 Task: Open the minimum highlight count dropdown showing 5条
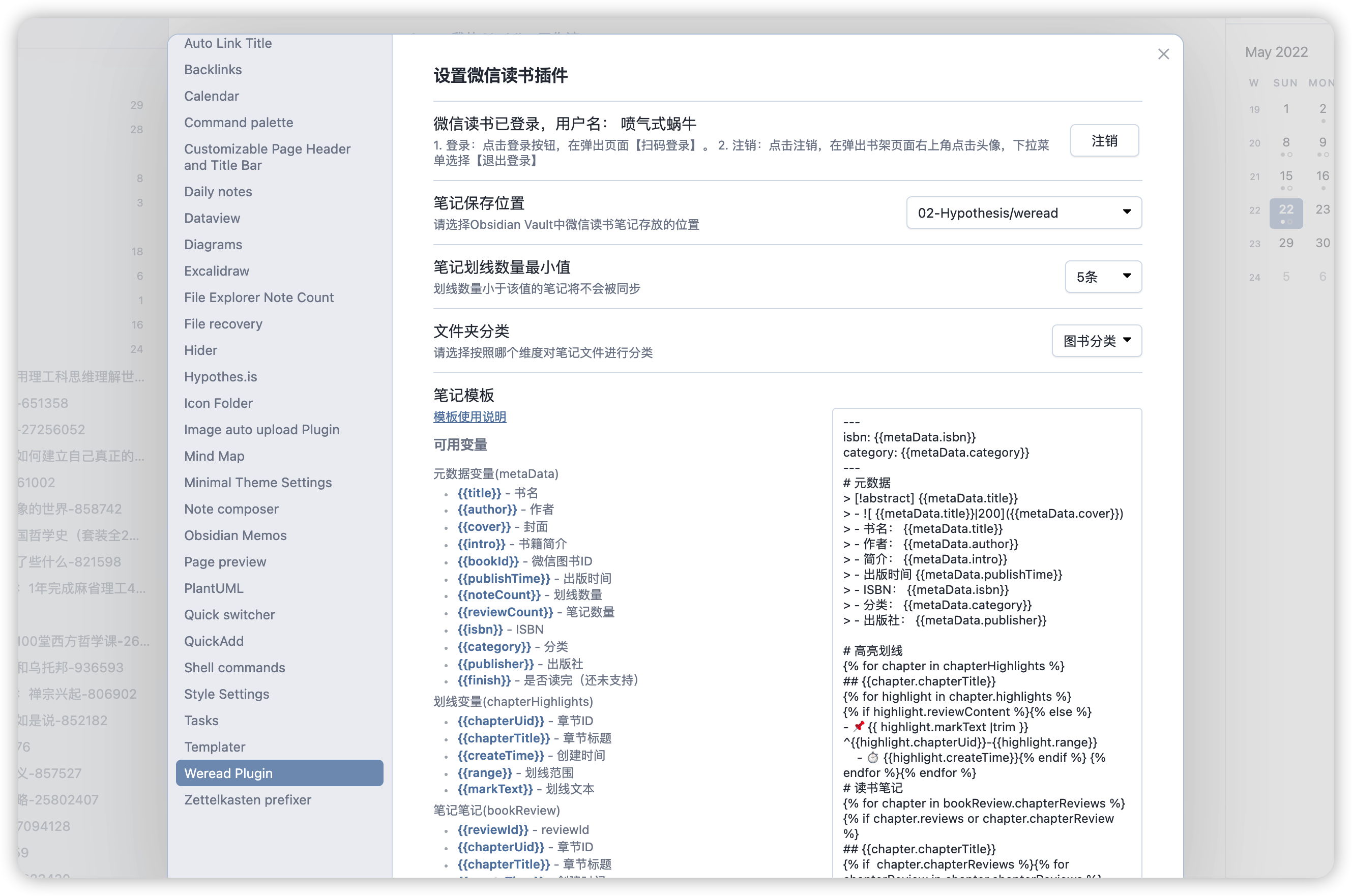pyautogui.click(x=1102, y=277)
